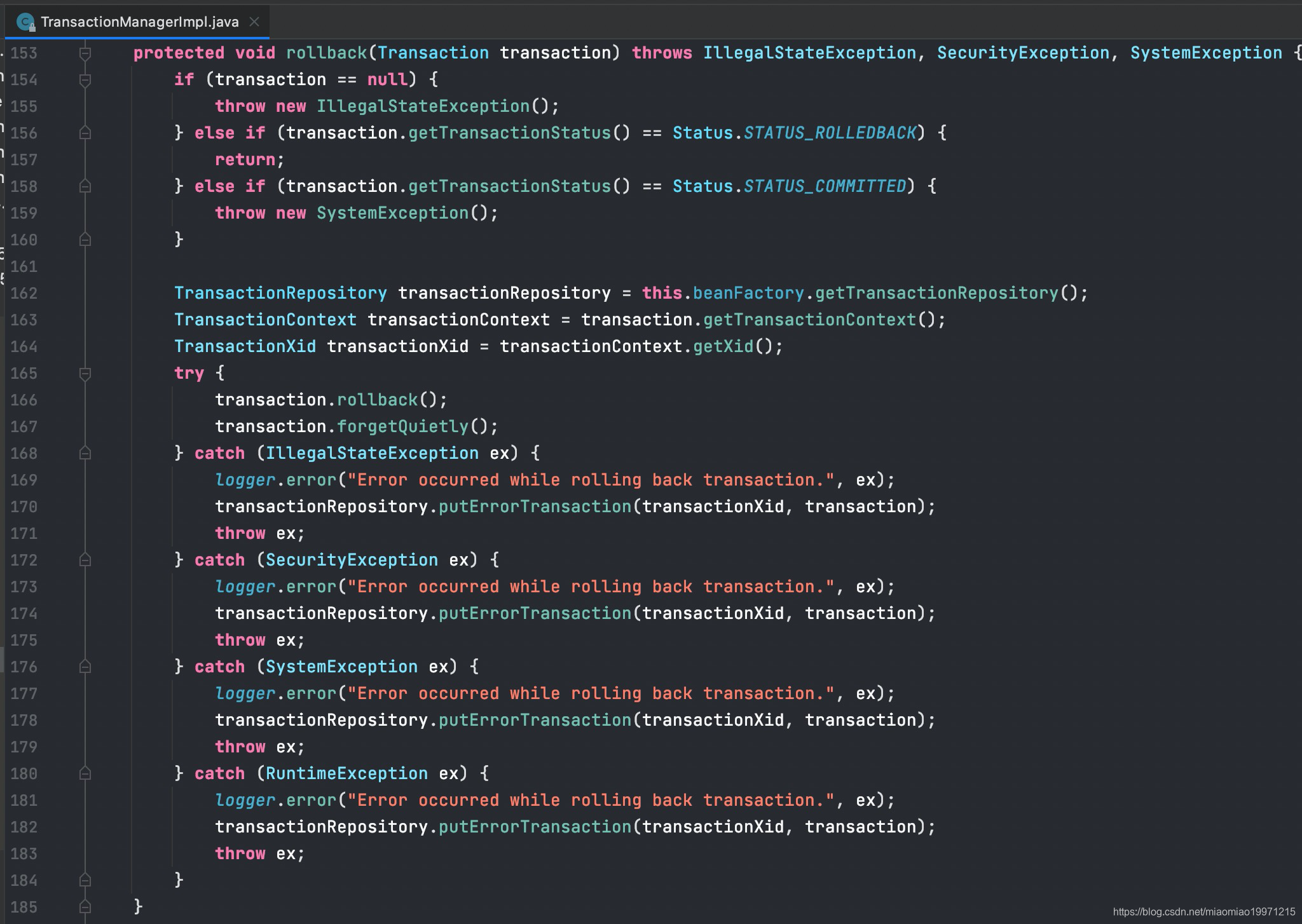Image resolution: width=1302 pixels, height=924 pixels.
Task: Toggle fold marker at line 185
Action: click(x=85, y=907)
